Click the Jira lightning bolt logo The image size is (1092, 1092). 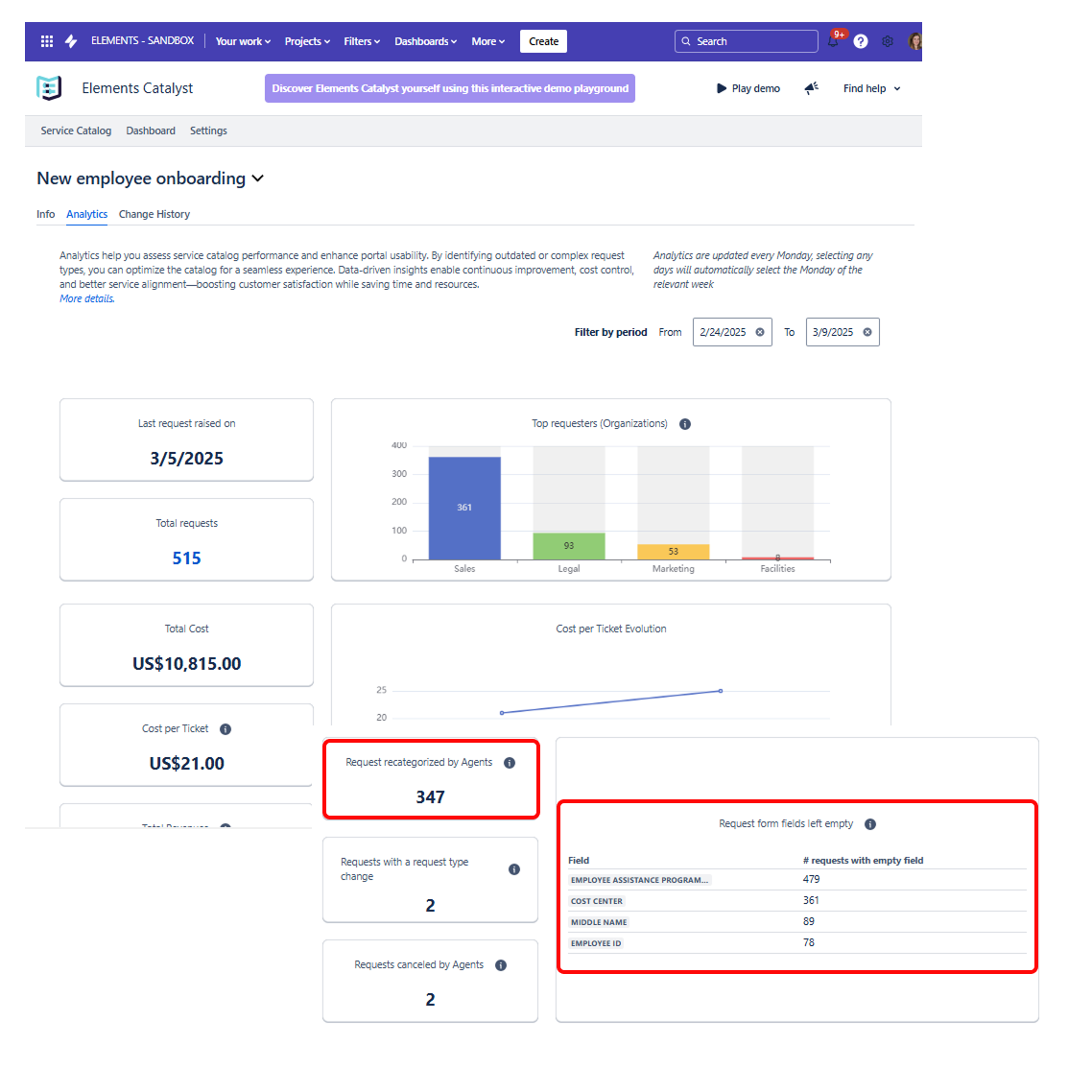pos(71,41)
